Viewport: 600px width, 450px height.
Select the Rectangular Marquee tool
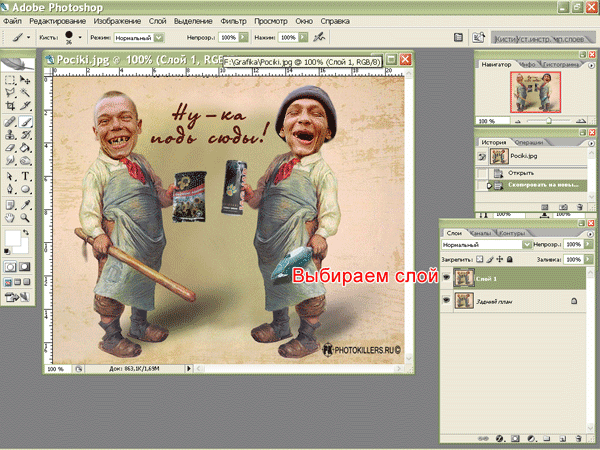(10, 80)
